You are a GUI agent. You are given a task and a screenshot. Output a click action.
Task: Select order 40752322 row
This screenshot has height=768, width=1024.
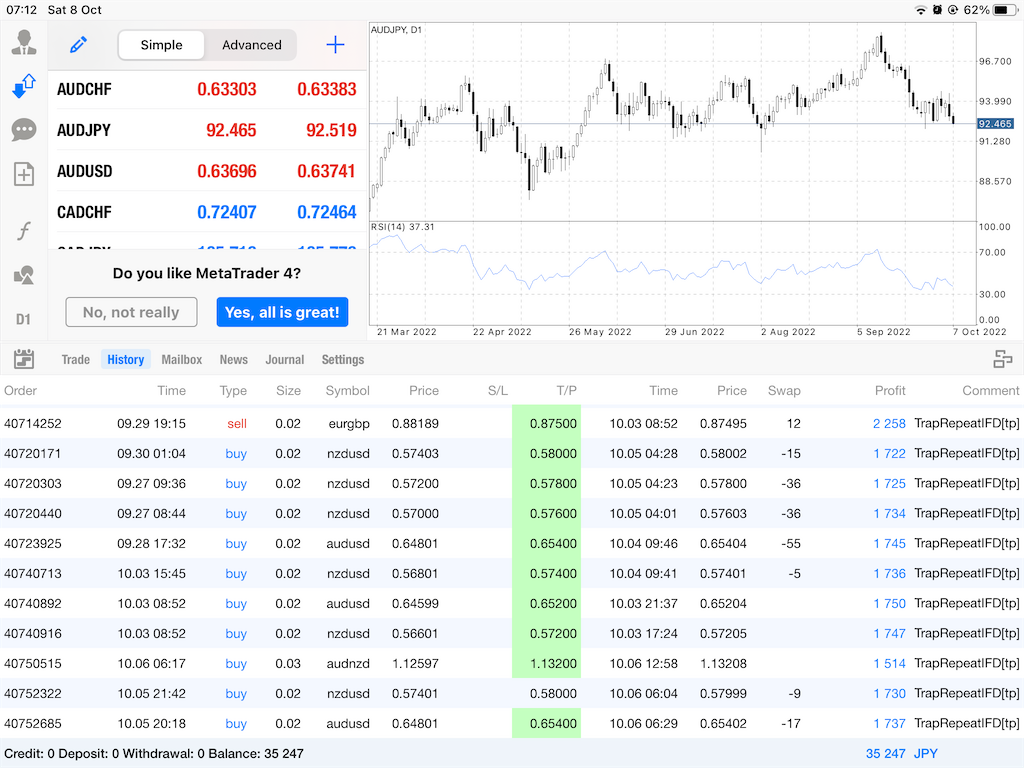pyautogui.click(x=512, y=694)
